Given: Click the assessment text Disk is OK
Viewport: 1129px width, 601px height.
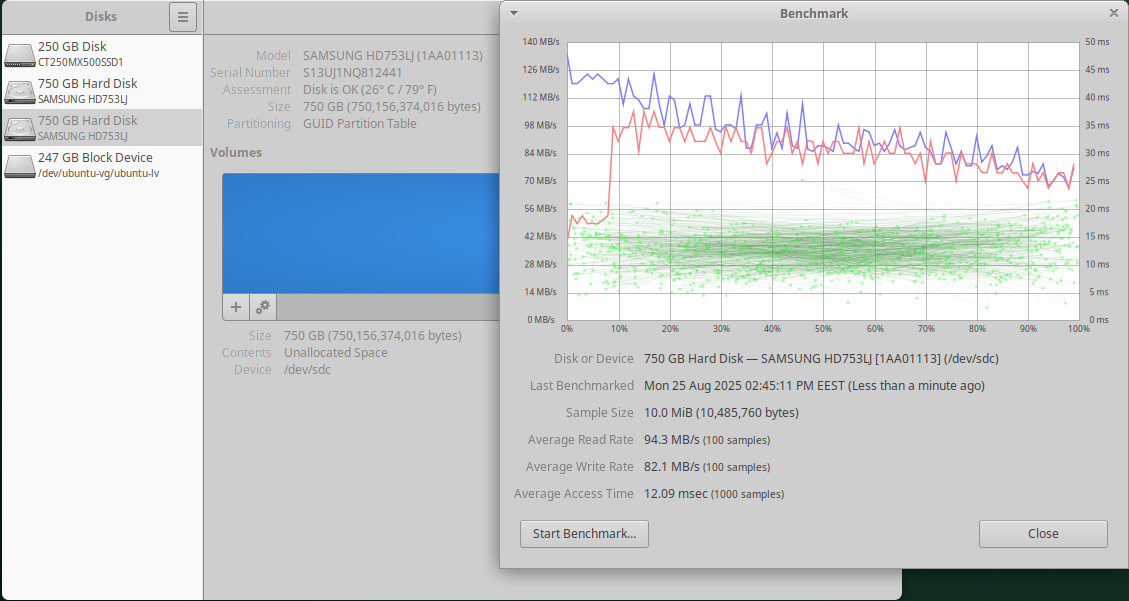Looking at the screenshot, I should tap(370, 90).
